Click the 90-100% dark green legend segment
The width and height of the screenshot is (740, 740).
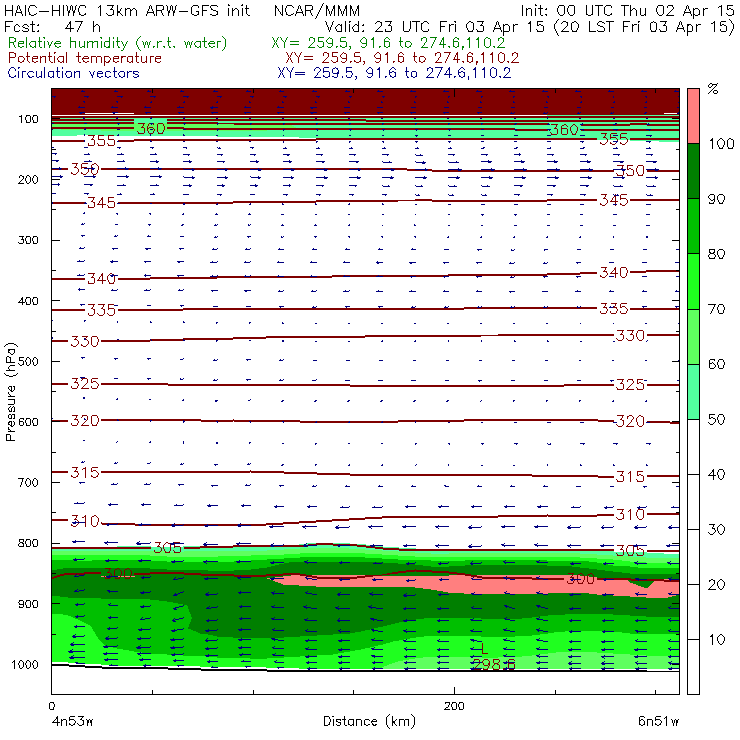click(693, 171)
